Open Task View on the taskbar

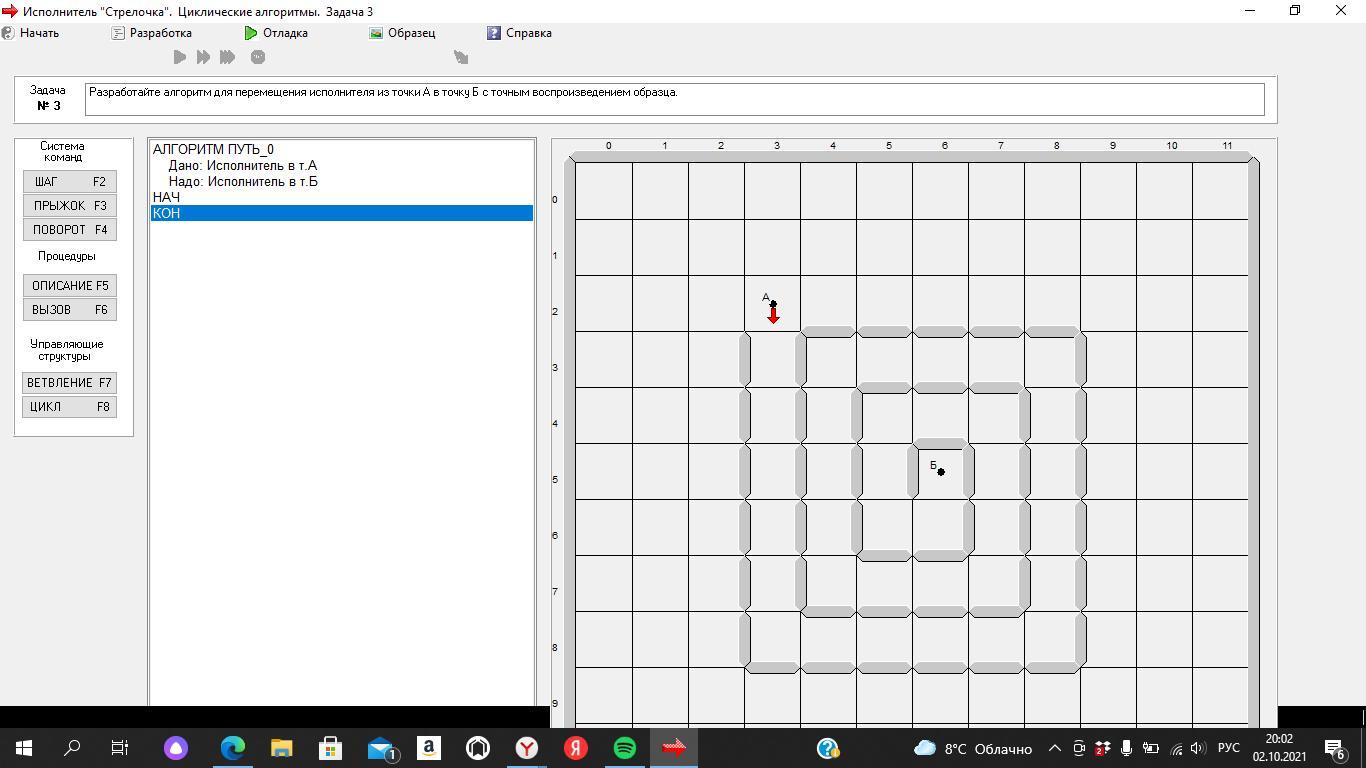tap(120, 748)
